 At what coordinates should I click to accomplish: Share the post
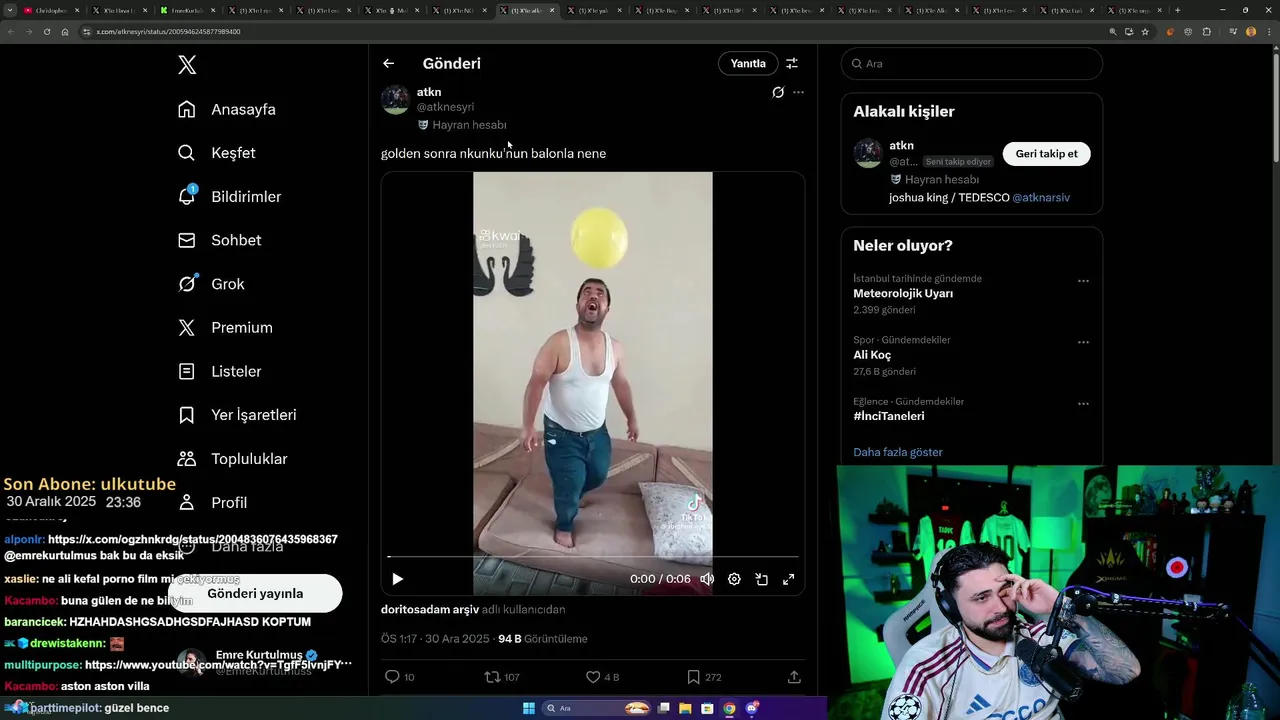pos(794,677)
